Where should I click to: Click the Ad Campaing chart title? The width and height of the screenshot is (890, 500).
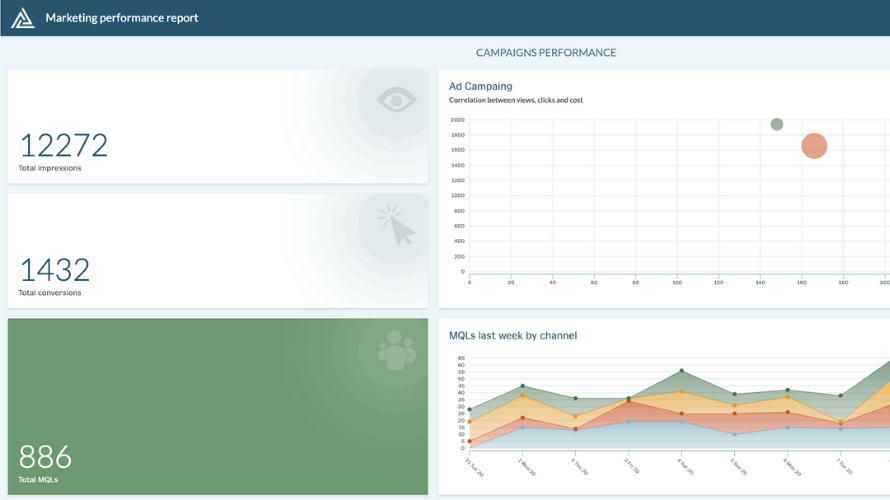tap(480, 86)
